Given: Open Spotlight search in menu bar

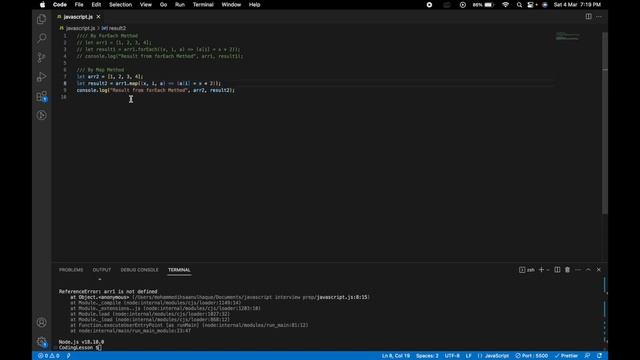Looking at the screenshot, I should 519,5.
